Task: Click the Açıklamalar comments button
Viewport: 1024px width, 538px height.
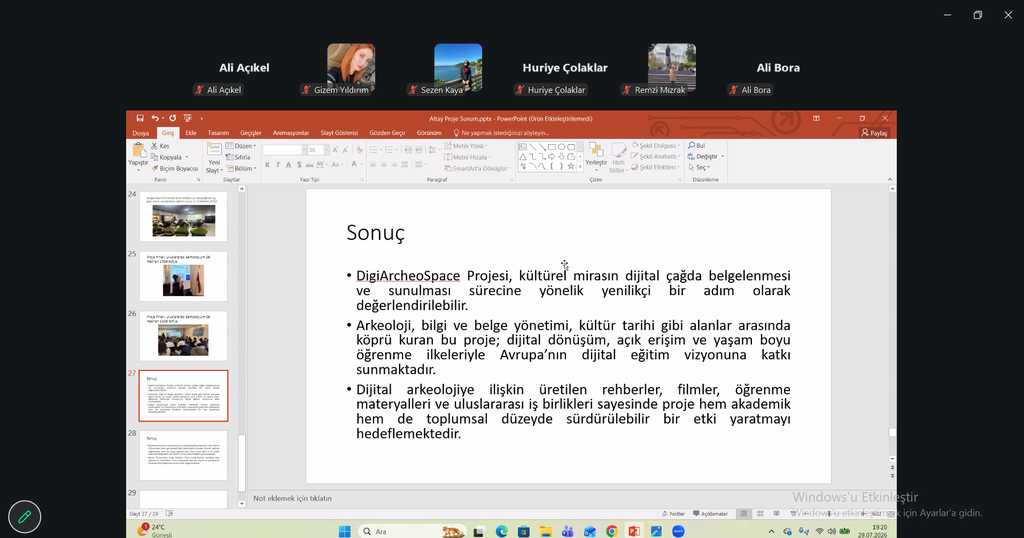Action: click(x=711, y=514)
